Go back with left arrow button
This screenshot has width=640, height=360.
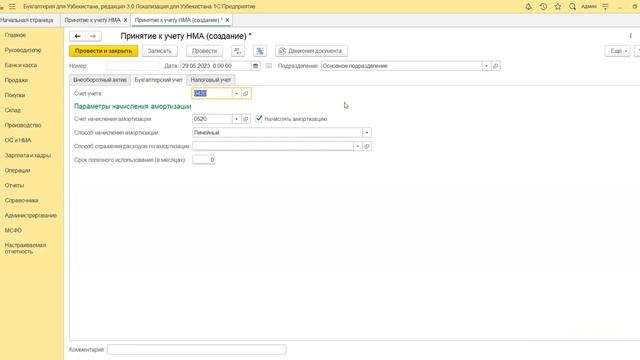78,36
